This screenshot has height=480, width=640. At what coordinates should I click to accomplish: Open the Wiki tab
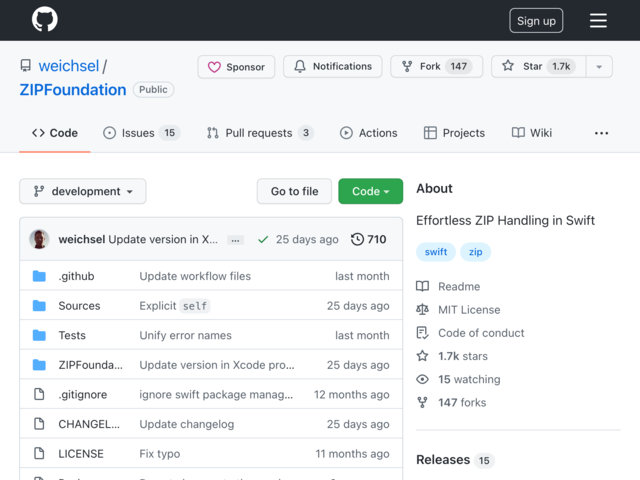pyautogui.click(x=532, y=133)
